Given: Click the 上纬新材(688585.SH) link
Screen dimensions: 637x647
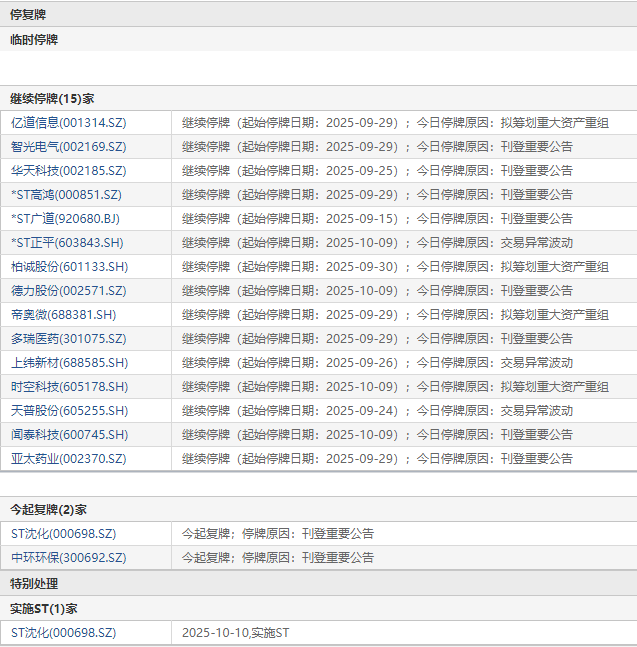Looking at the screenshot, I should (x=70, y=363).
